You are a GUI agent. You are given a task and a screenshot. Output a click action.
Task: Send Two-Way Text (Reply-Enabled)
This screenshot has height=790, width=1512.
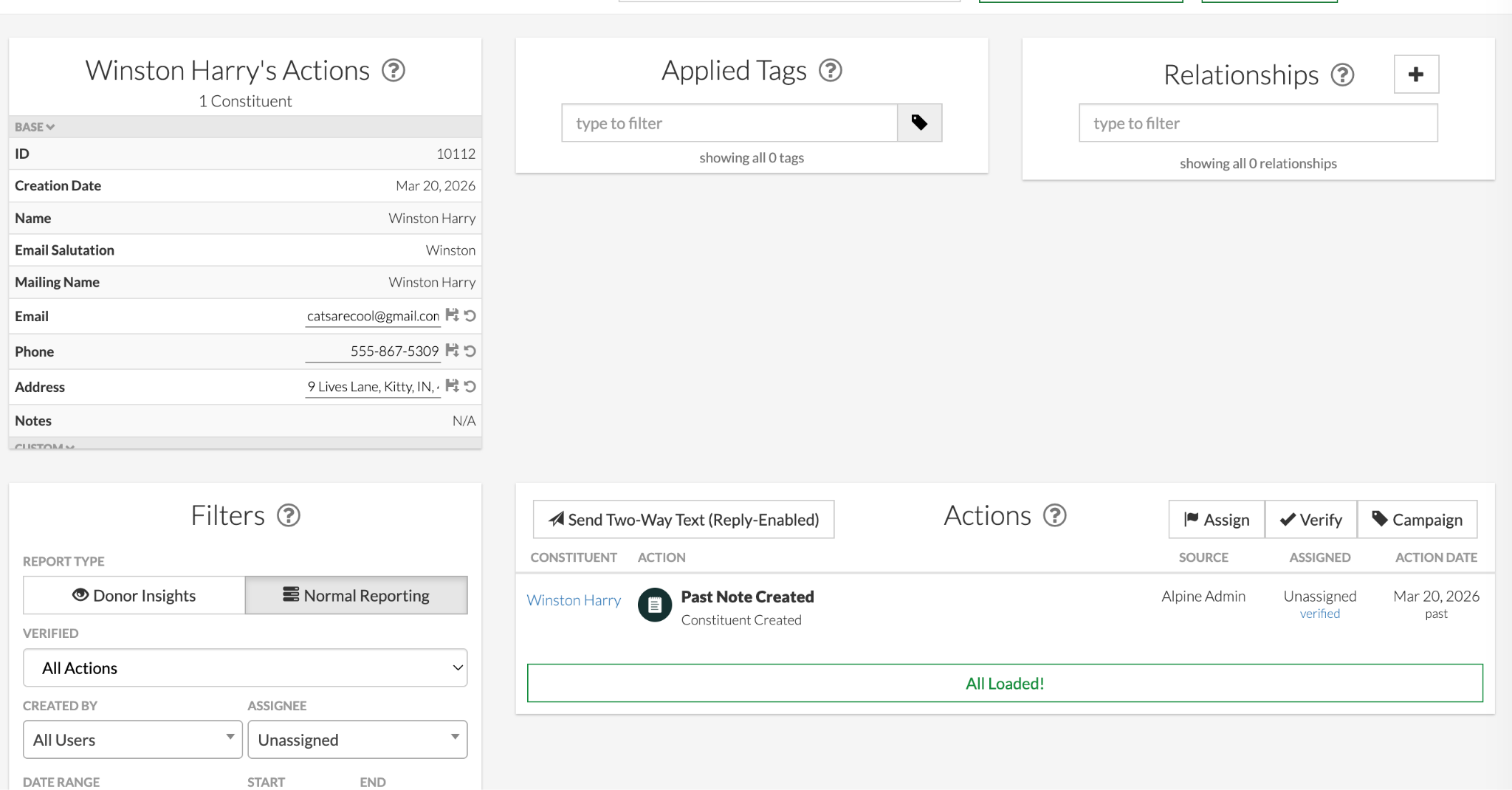pos(684,520)
